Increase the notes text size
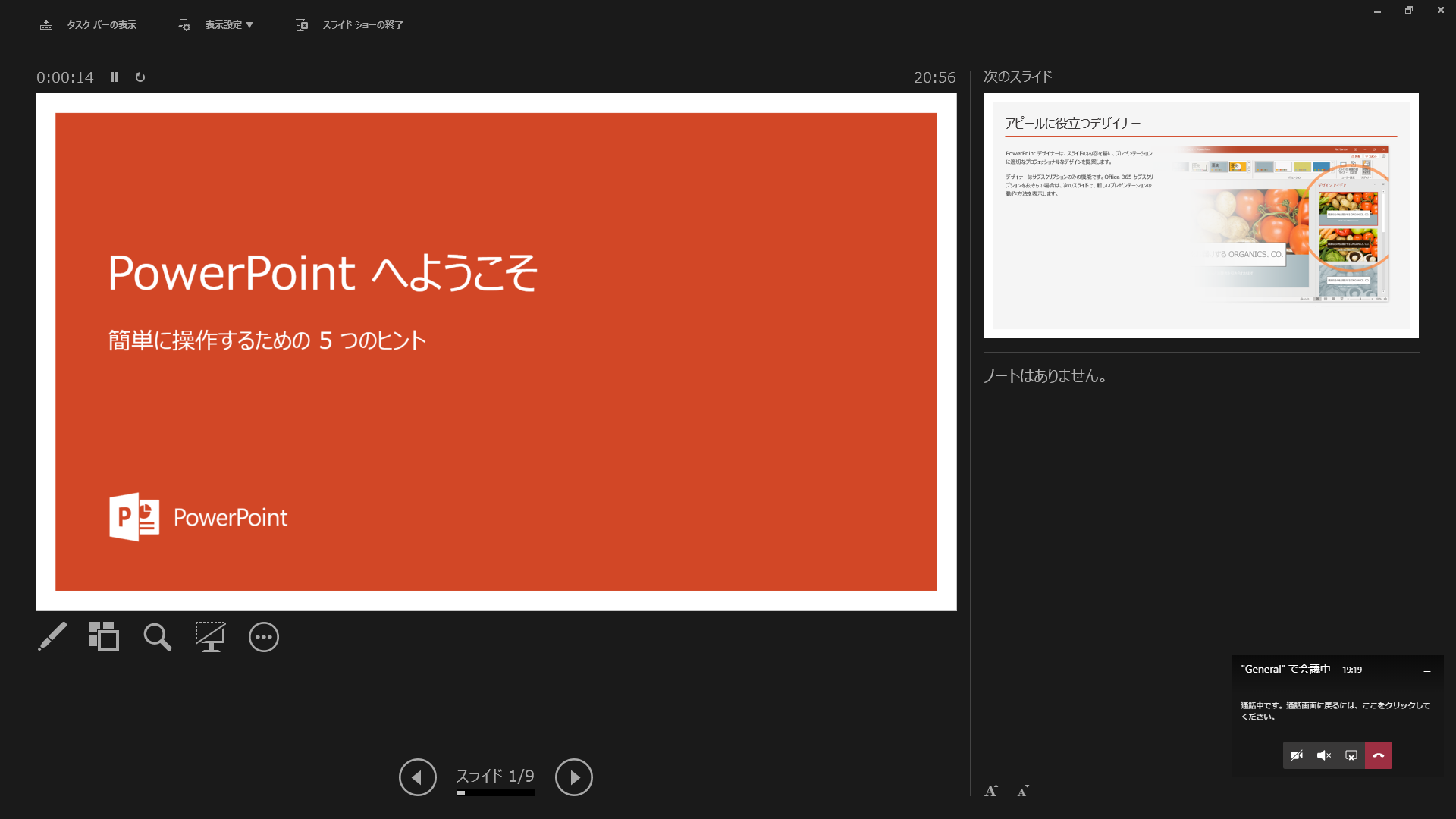The width and height of the screenshot is (1456, 819). pyautogui.click(x=991, y=791)
